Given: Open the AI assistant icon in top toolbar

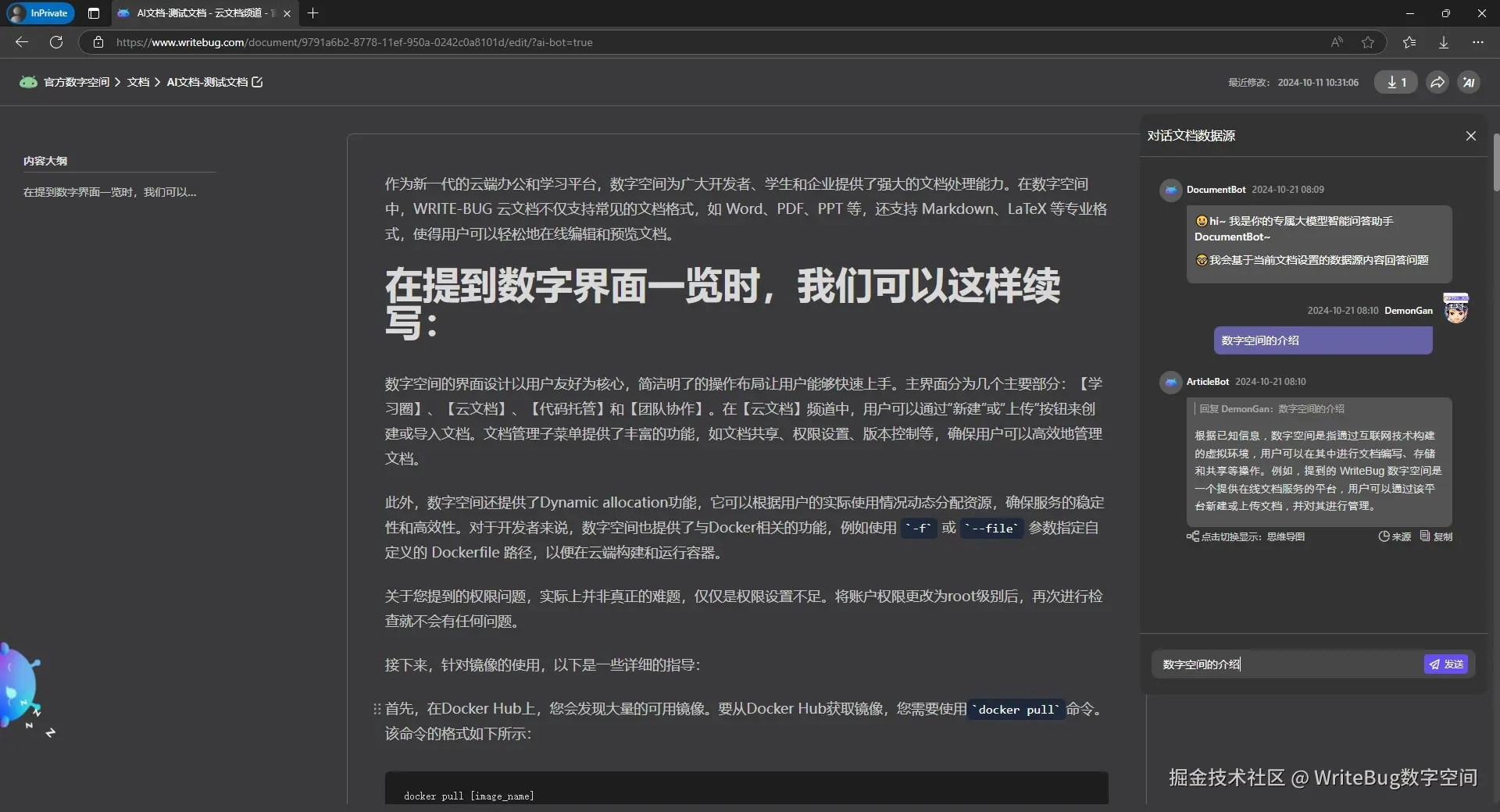Looking at the screenshot, I should [x=1470, y=82].
